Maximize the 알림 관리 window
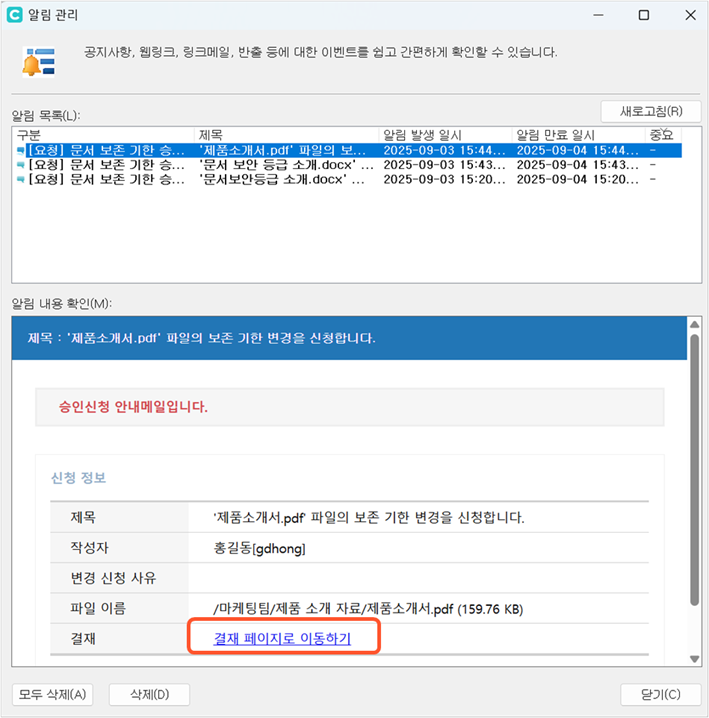The image size is (709, 718). coord(644,15)
